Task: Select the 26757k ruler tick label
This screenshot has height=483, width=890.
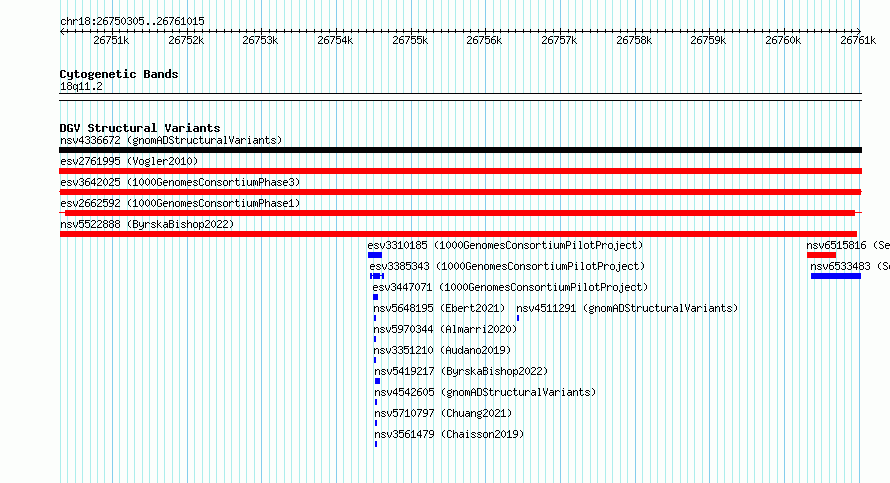Action: [x=559, y=41]
